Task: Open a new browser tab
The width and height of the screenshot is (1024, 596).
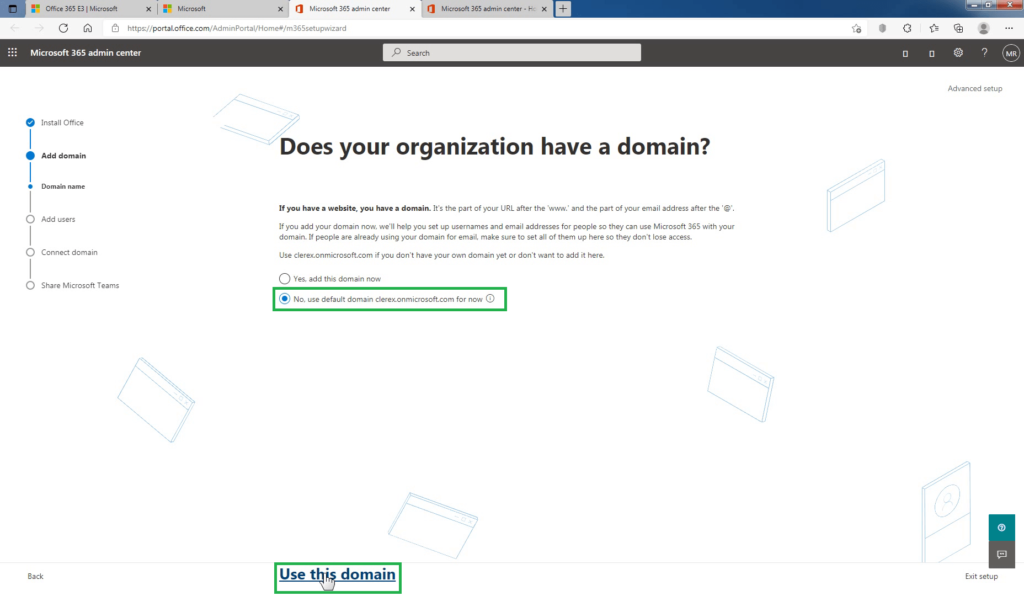Action: pos(563,8)
